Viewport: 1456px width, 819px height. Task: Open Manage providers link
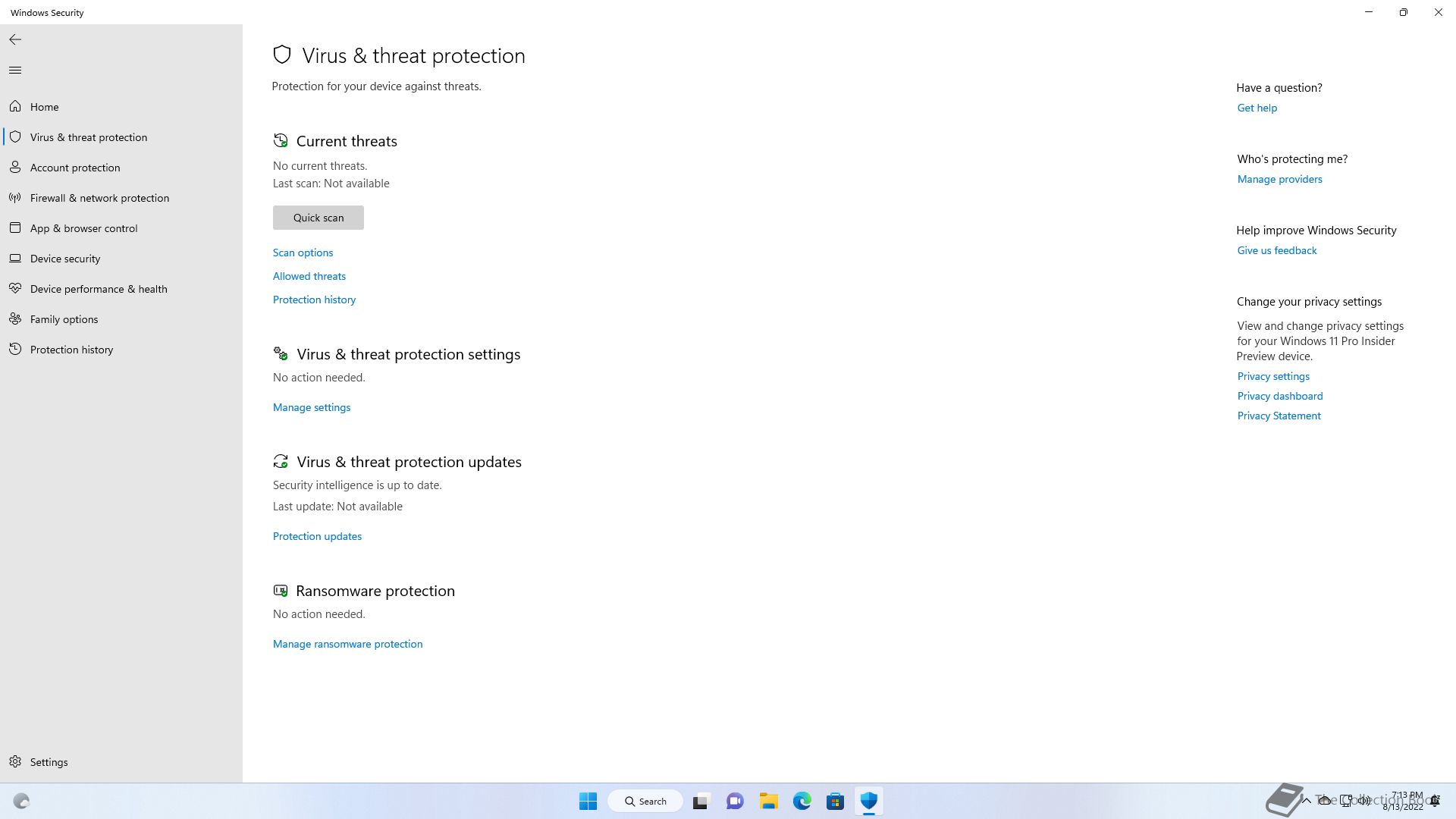click(x=1279, y=179)
